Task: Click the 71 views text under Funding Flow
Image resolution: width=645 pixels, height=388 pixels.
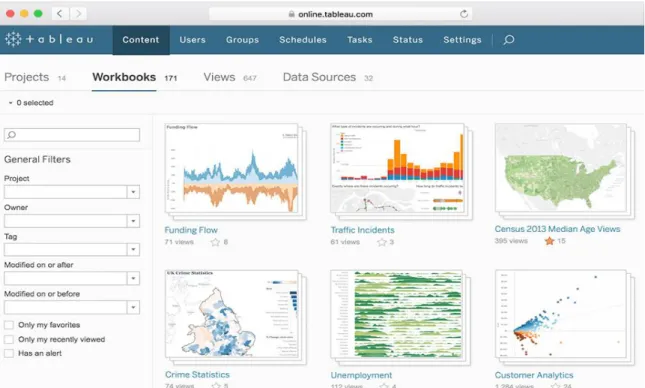Action: coord(179,242)
